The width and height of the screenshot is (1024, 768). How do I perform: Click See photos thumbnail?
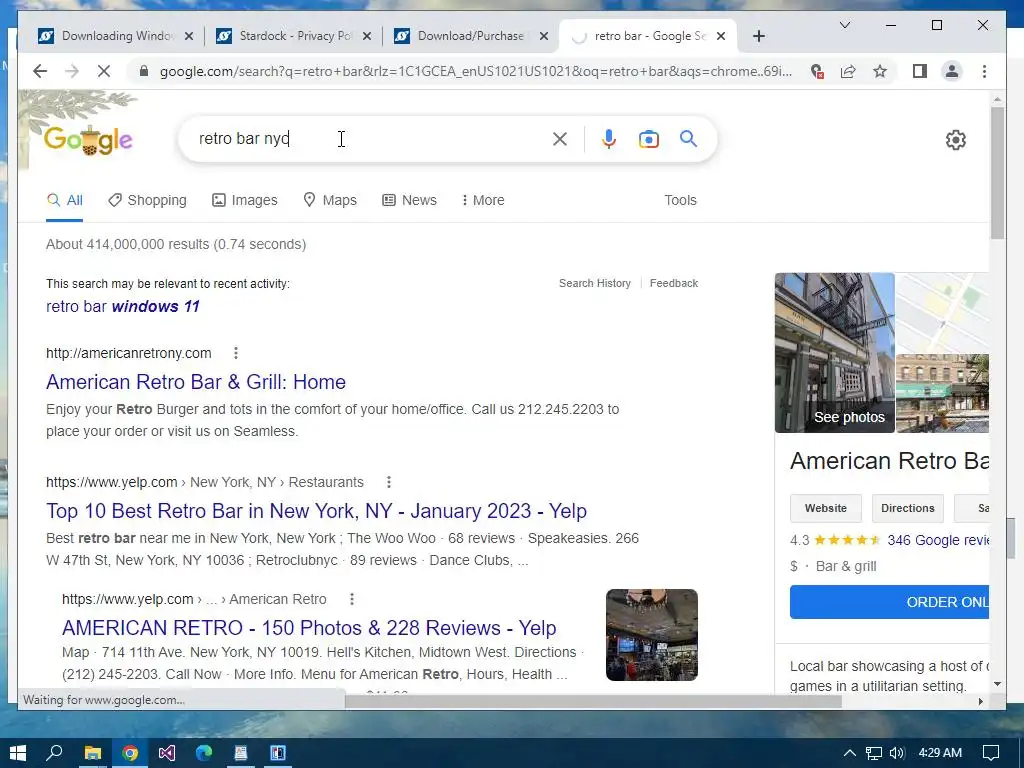click(835, 353)
